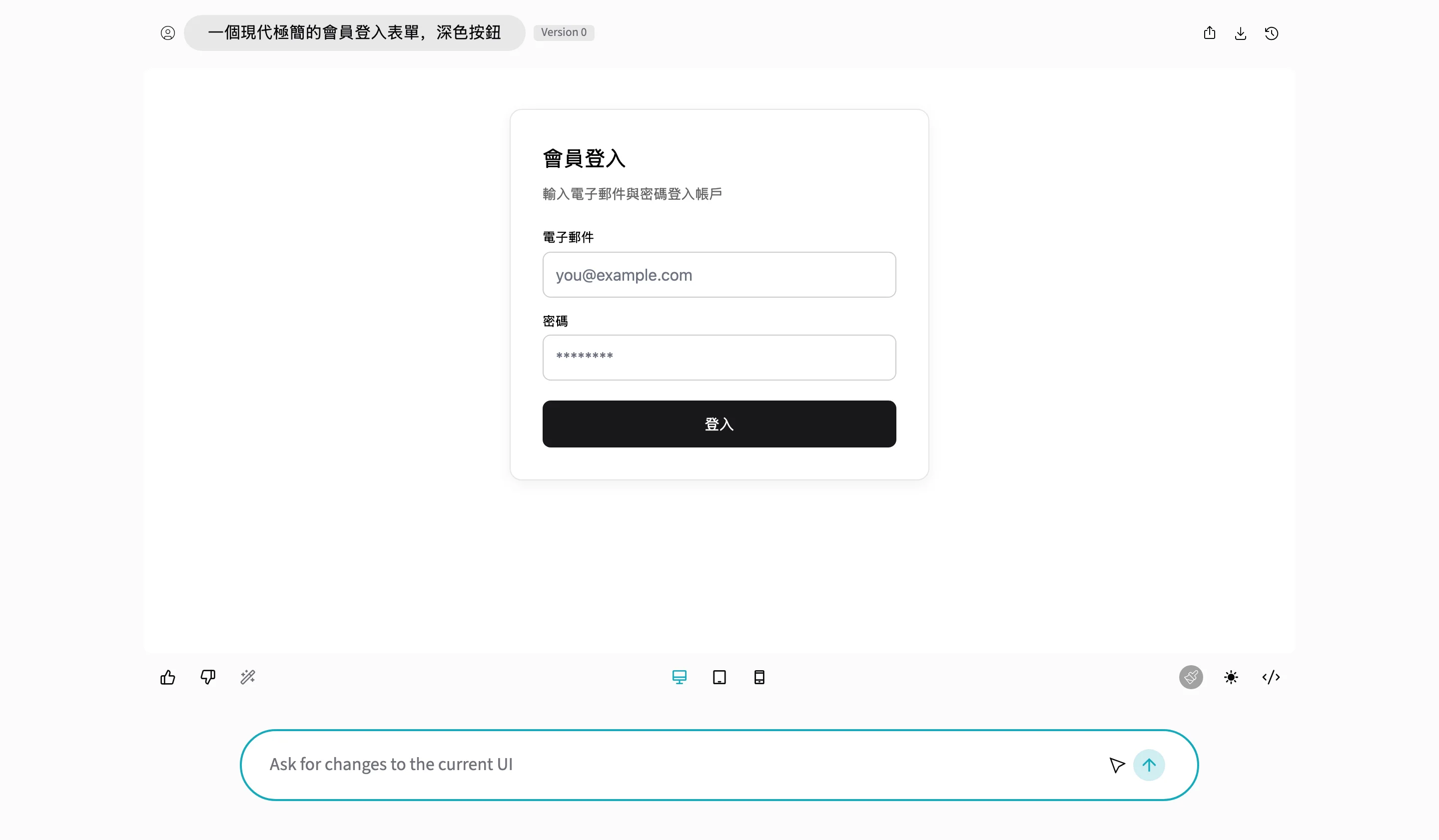Open the version history icon
Screen dimensions: 1439x840
(1271, 33)
